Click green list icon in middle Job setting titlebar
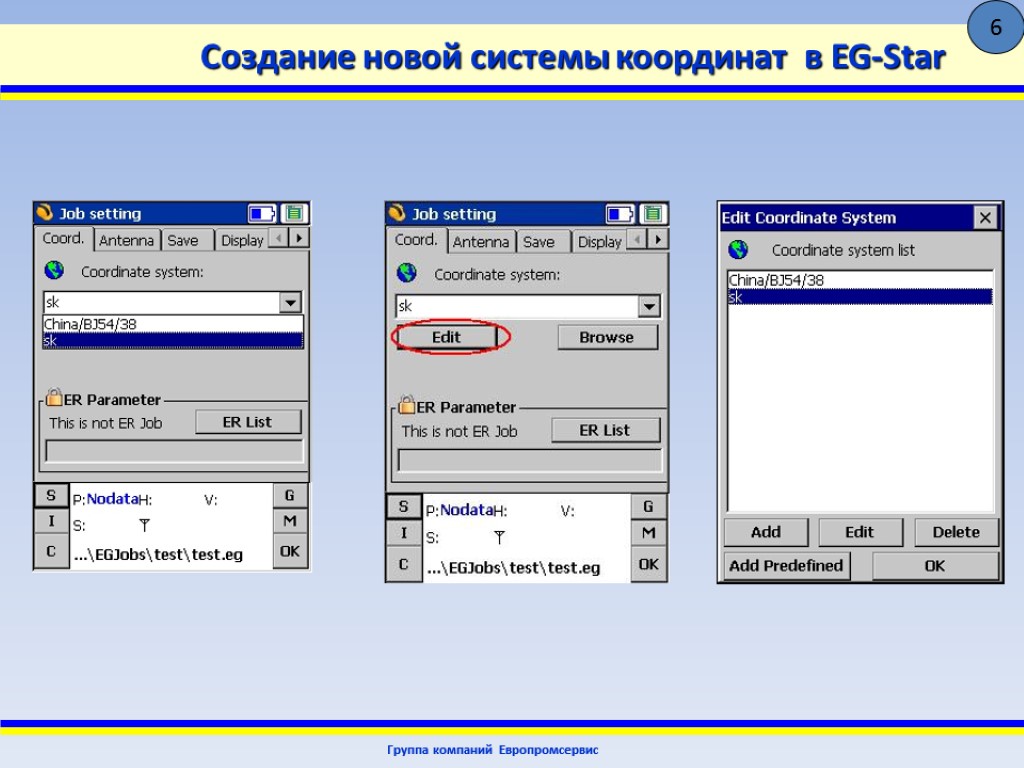The image size is (1024, 768). point(653,214)
